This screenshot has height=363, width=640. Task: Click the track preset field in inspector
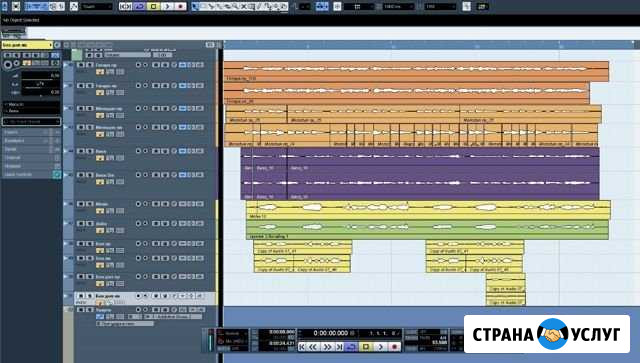pyautogui.click(x=31, y=121)
